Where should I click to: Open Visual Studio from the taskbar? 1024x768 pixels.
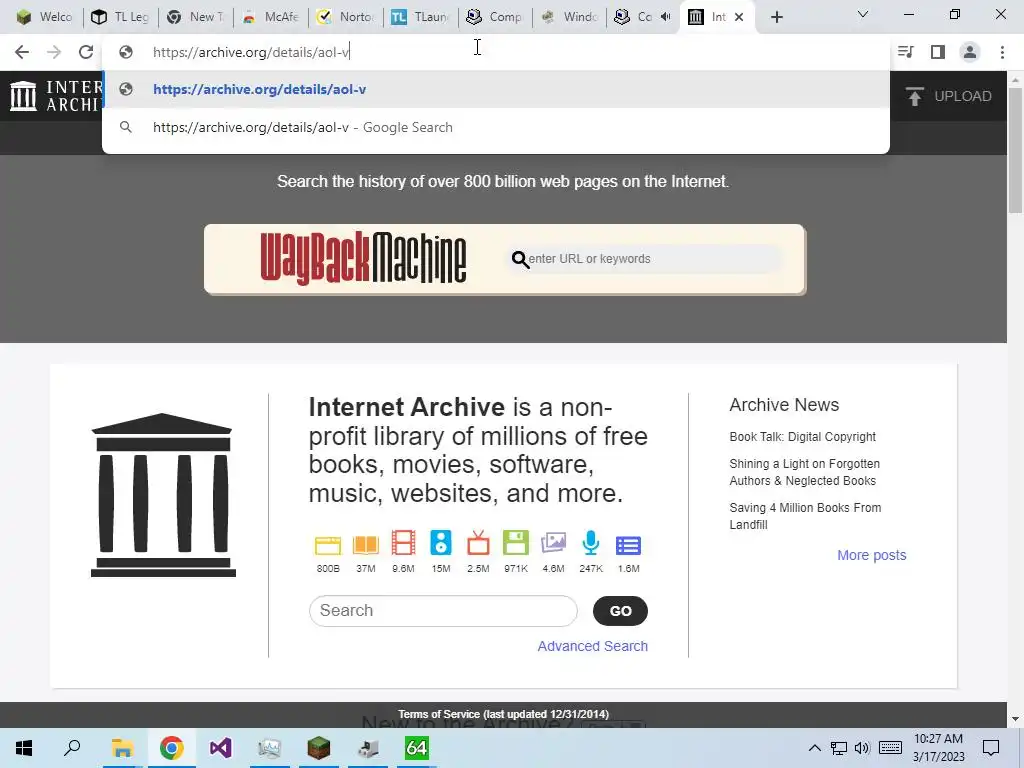(x=221, y=748)
